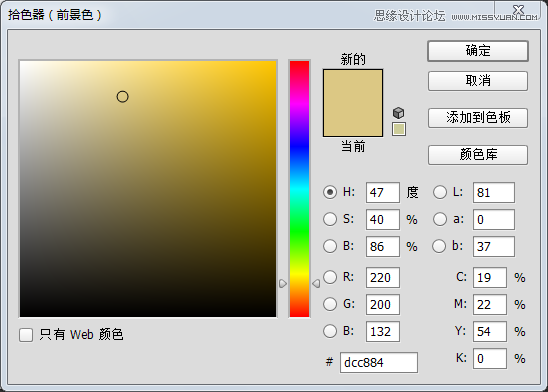Click the Lab b field showing 37
Image resolution: width=548 pixels, height=392 pixels.
pos(493,247)
